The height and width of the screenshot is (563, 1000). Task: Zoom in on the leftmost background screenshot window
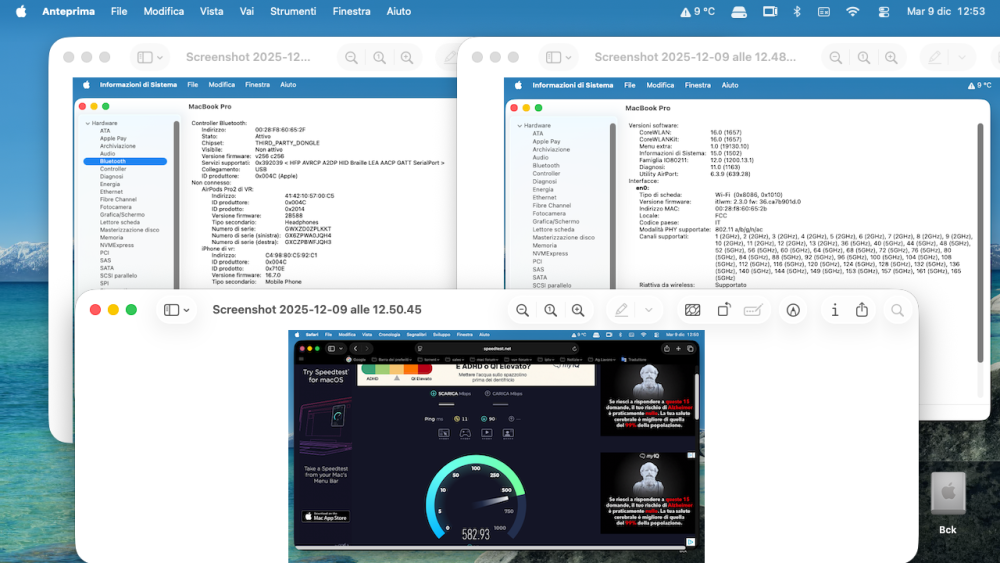[x=406, y=58]
